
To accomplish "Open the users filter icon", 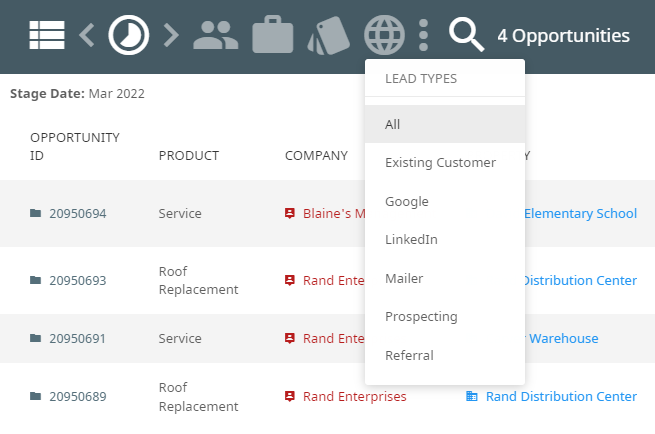I will click(216, 35).
